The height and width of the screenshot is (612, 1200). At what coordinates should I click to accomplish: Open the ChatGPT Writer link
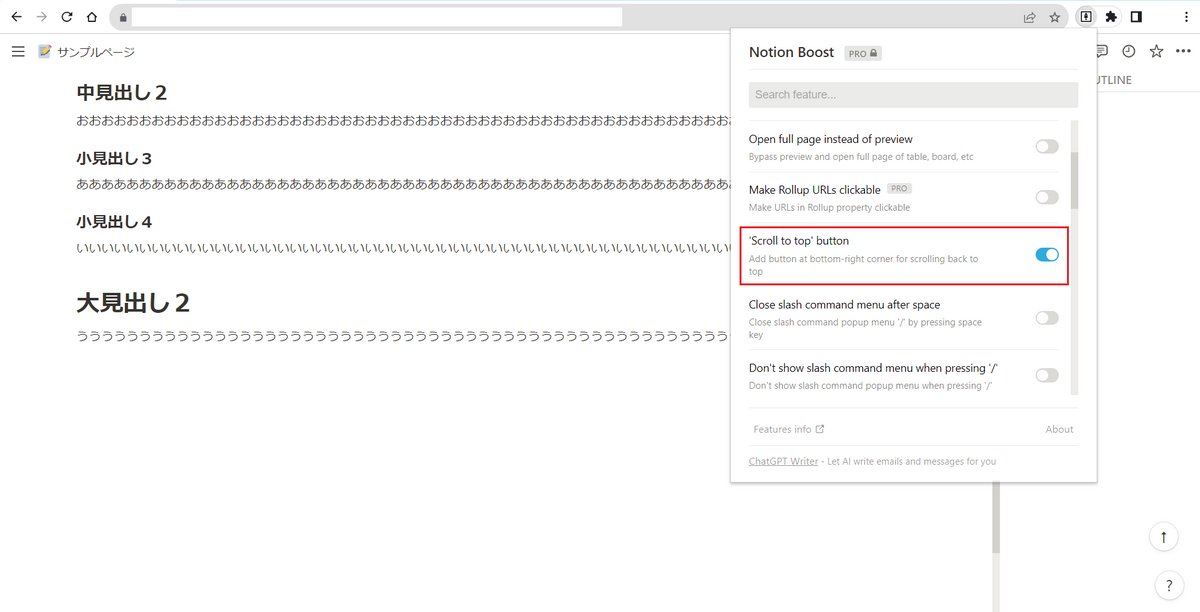pyautogui.click(x=783, y=461)
